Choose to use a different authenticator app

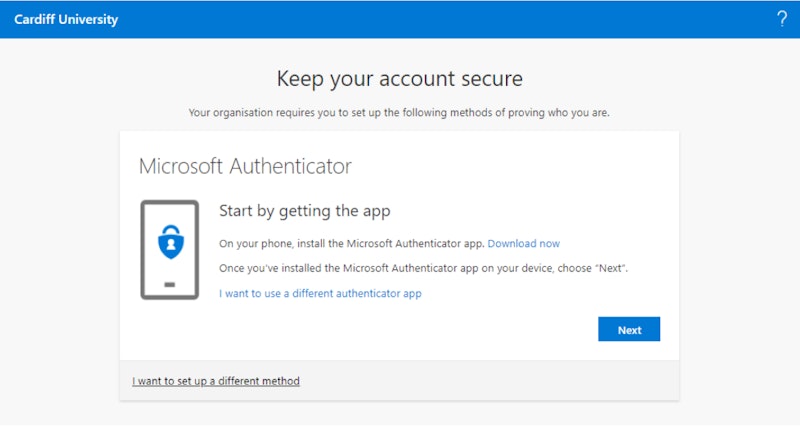pos(320,293)
